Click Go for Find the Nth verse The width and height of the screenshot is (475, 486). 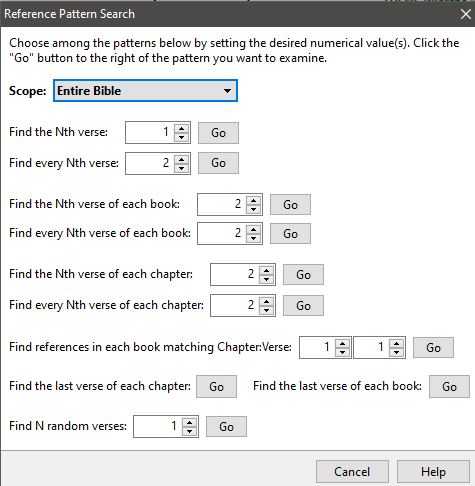[x=218, y=133]
